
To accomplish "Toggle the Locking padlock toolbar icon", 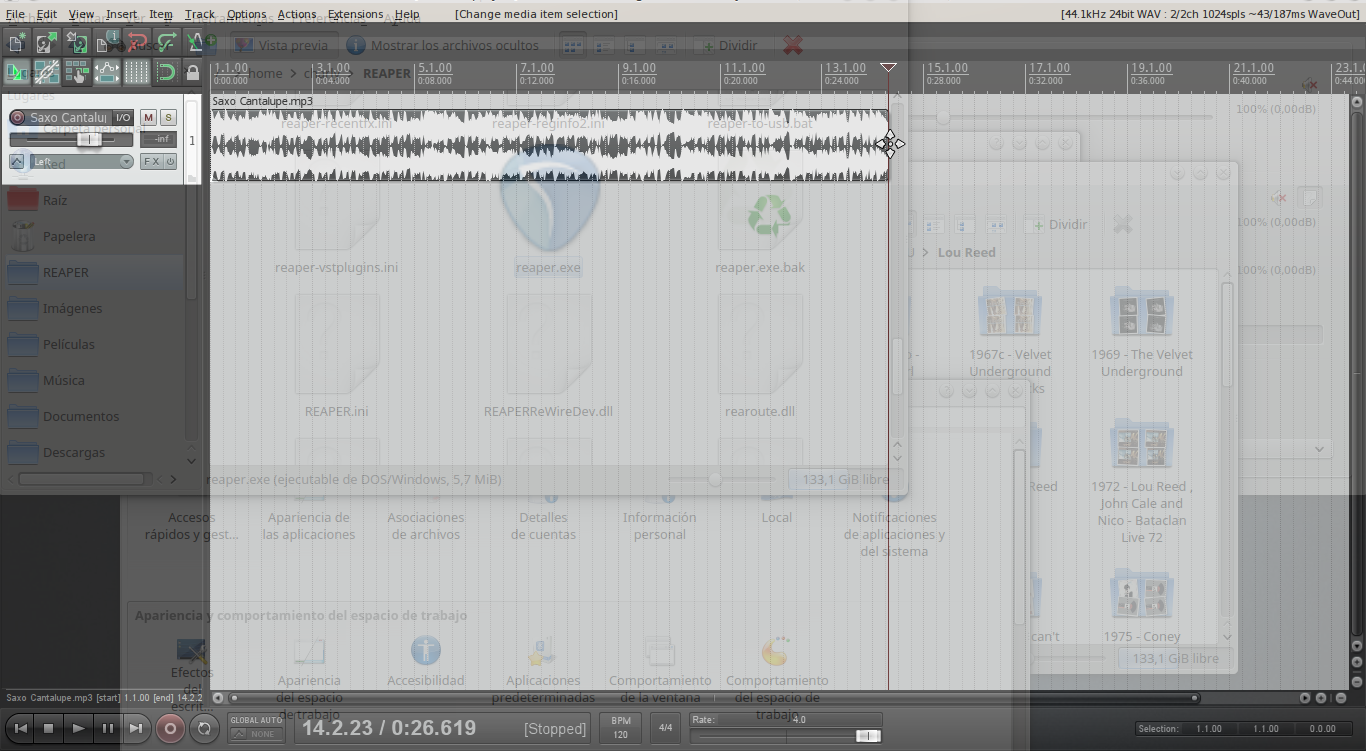I will click(193, 72).
